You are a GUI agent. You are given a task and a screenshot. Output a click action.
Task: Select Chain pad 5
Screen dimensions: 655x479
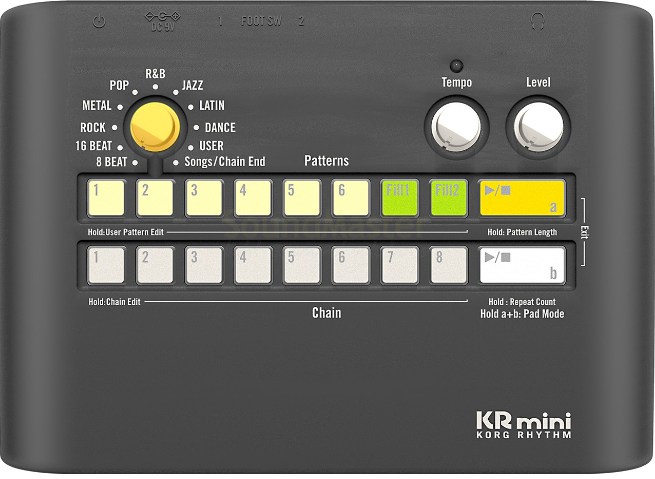pyautogui.click(x=302, y=265)
